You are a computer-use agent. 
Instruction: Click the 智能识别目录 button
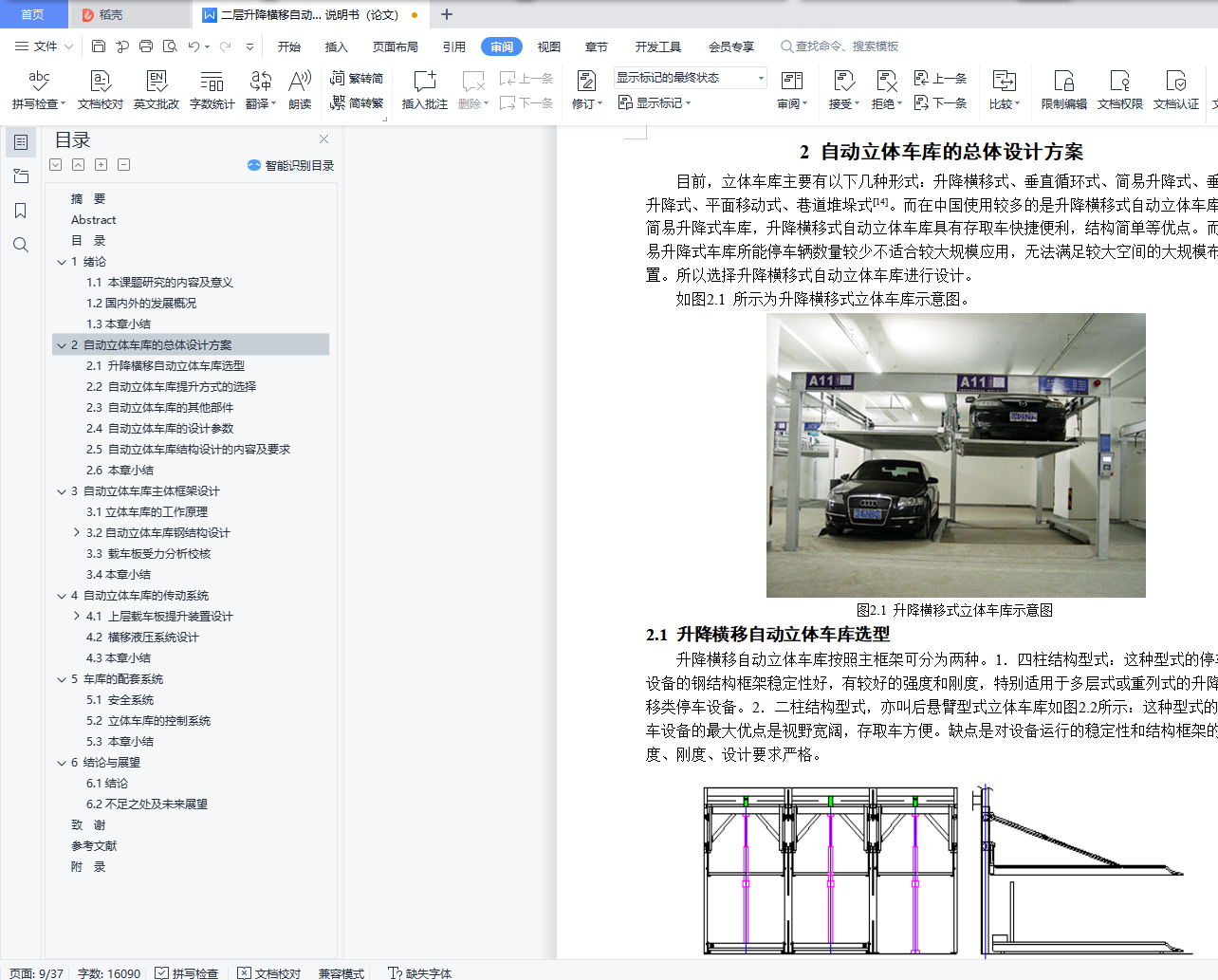290,165
